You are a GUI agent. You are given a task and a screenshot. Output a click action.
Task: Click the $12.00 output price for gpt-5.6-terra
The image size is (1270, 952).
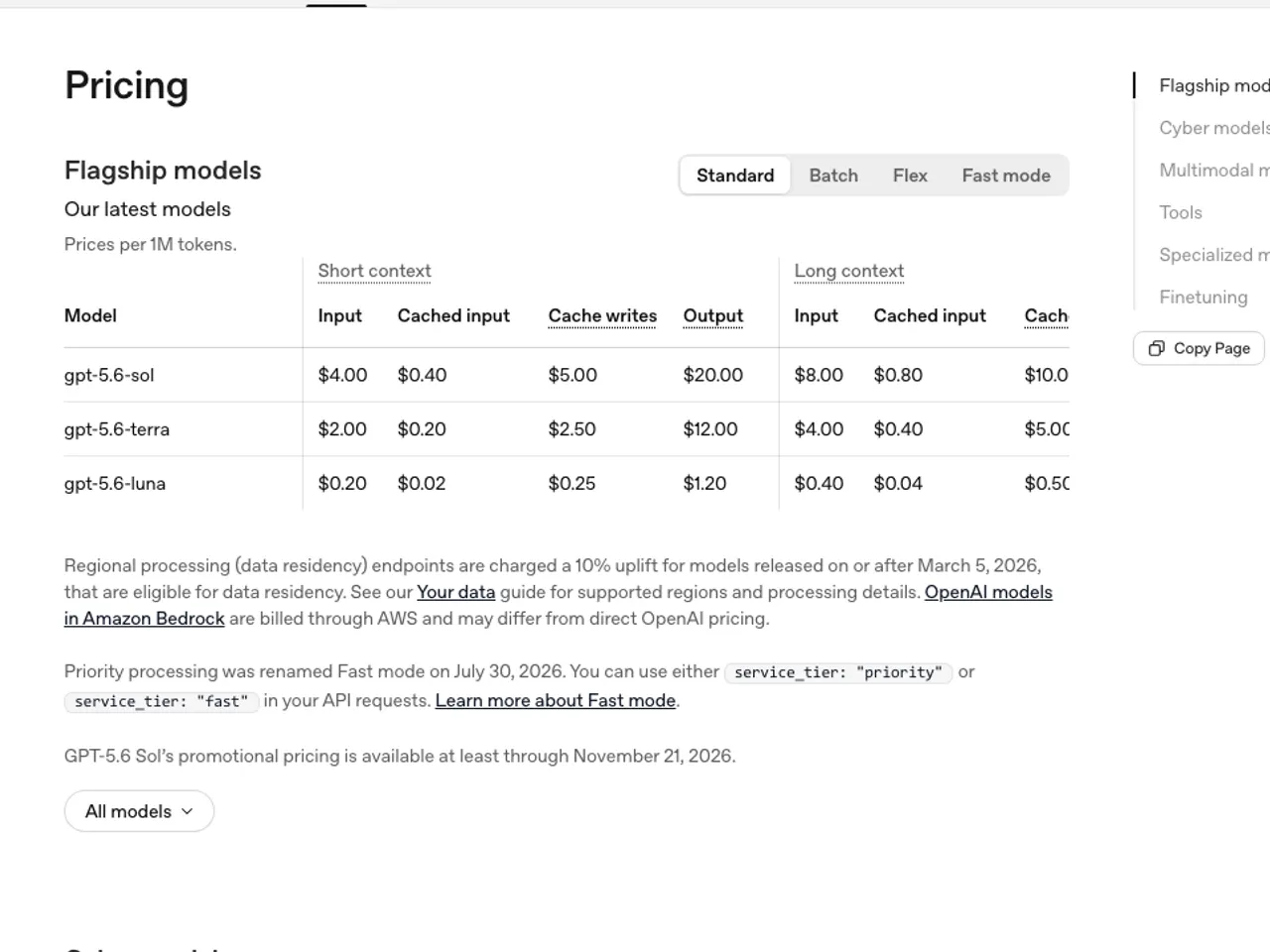coord(710,429)
